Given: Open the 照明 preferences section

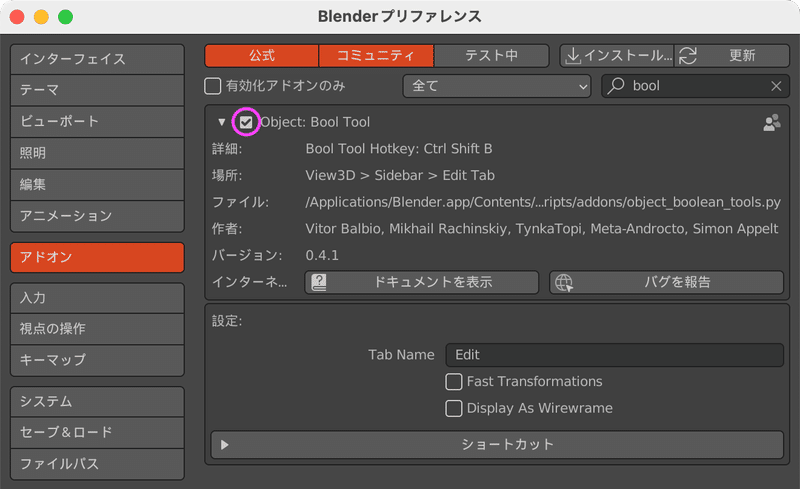Looking at the screenshot, I should coord(97,153).
